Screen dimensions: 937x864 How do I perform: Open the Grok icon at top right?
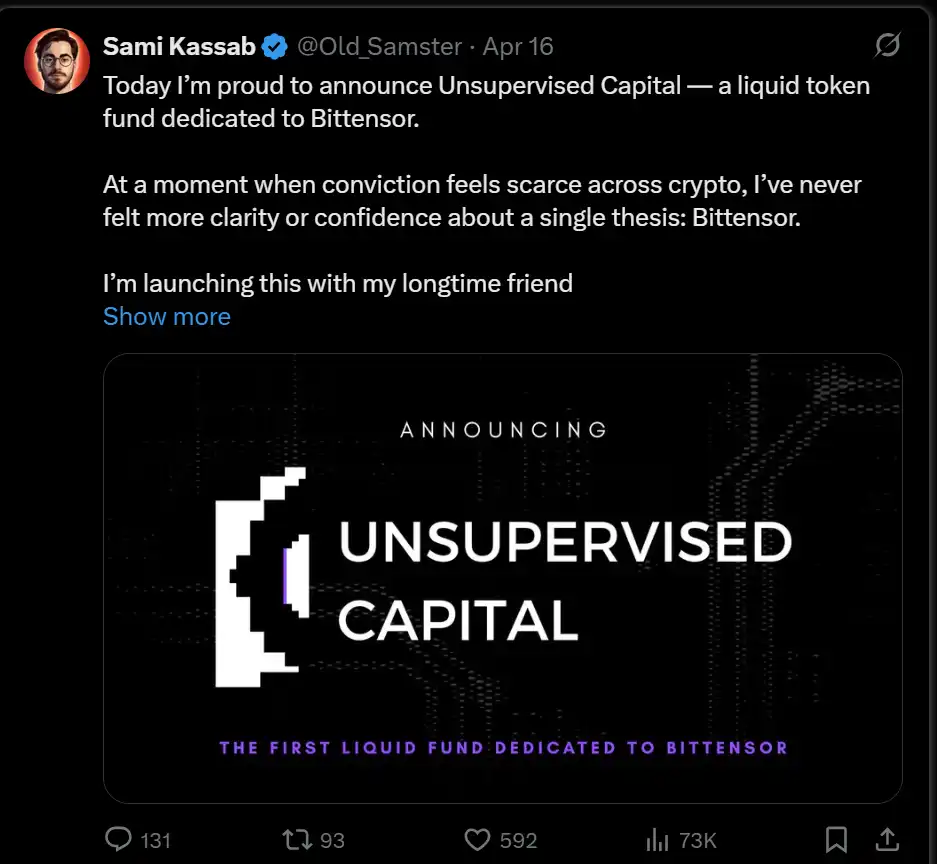(886, 46)
